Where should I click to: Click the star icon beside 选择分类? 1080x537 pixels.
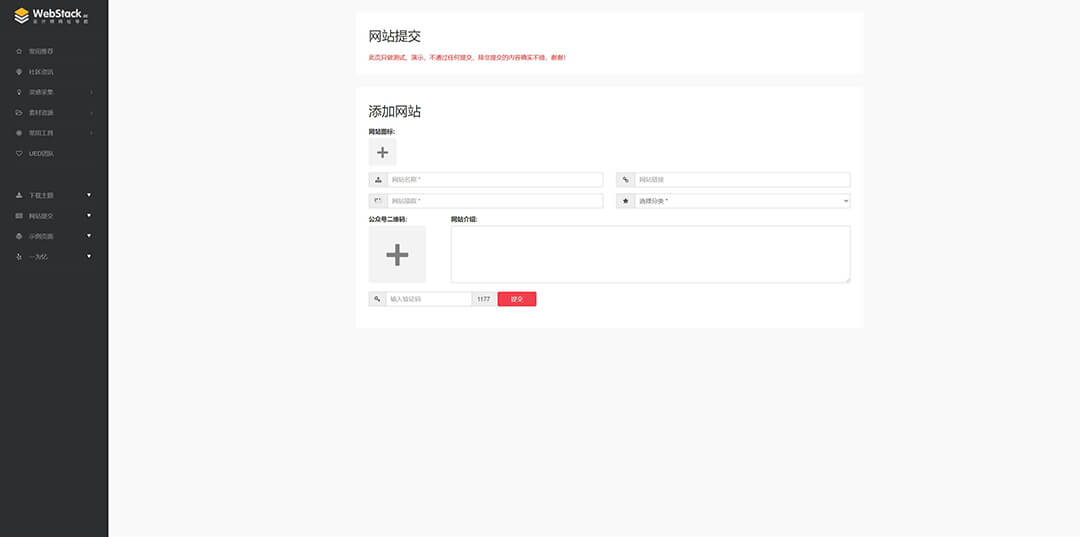(626, 201)
